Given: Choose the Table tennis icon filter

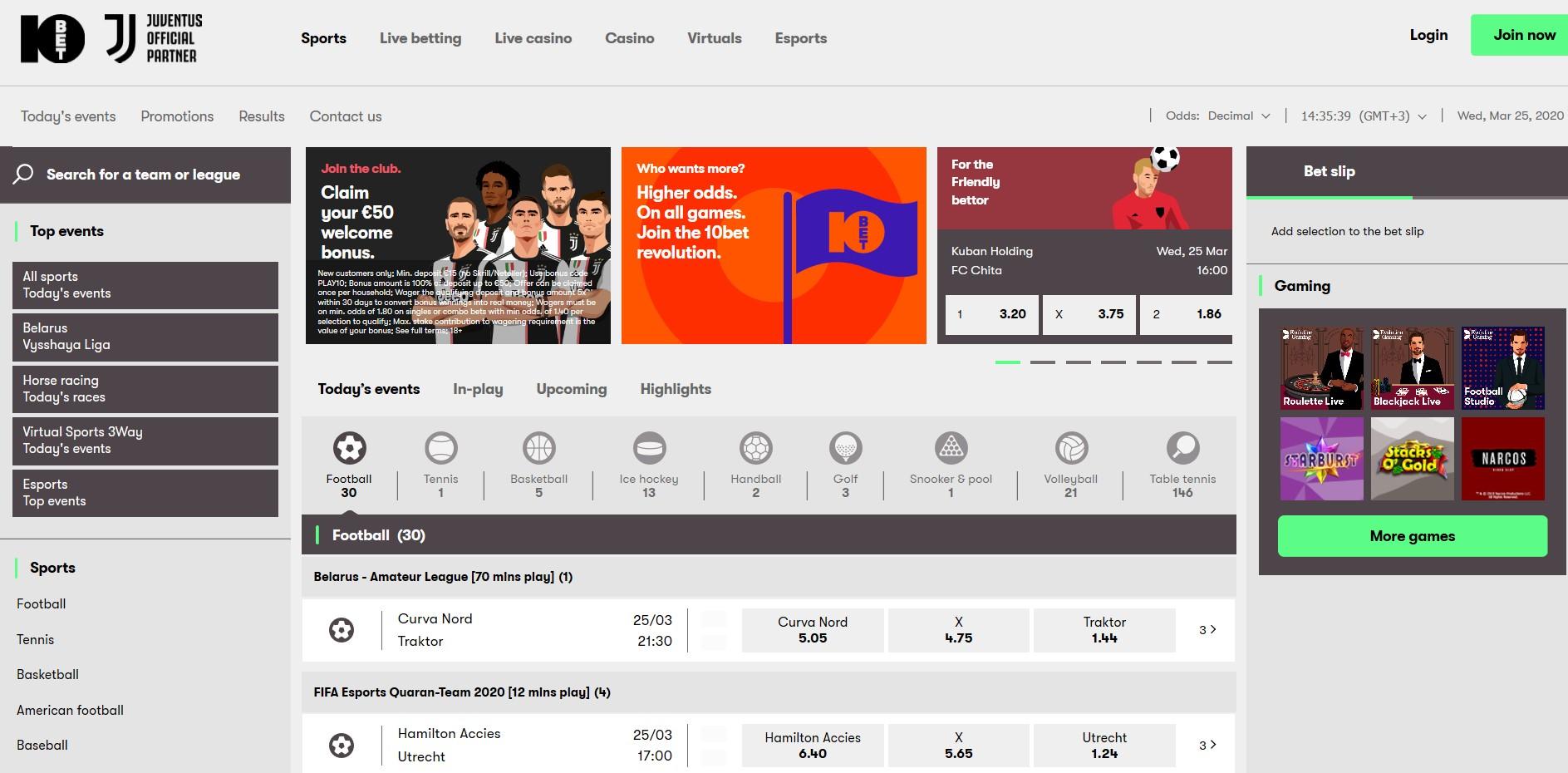Looking at the screenshot, I should pos(1182,449).
